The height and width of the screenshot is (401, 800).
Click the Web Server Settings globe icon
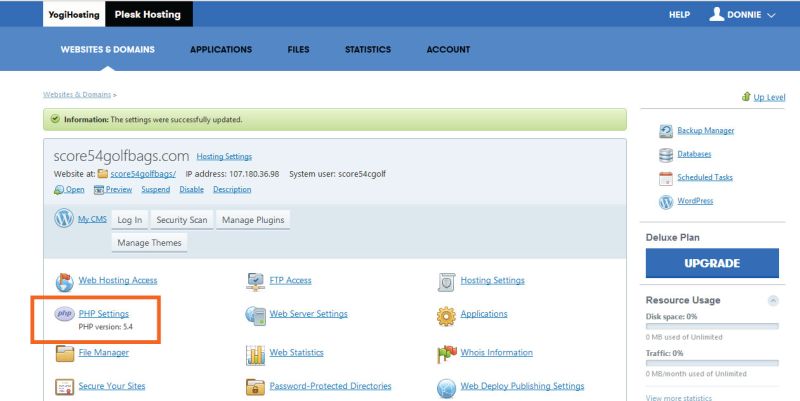tap(255, 316)
